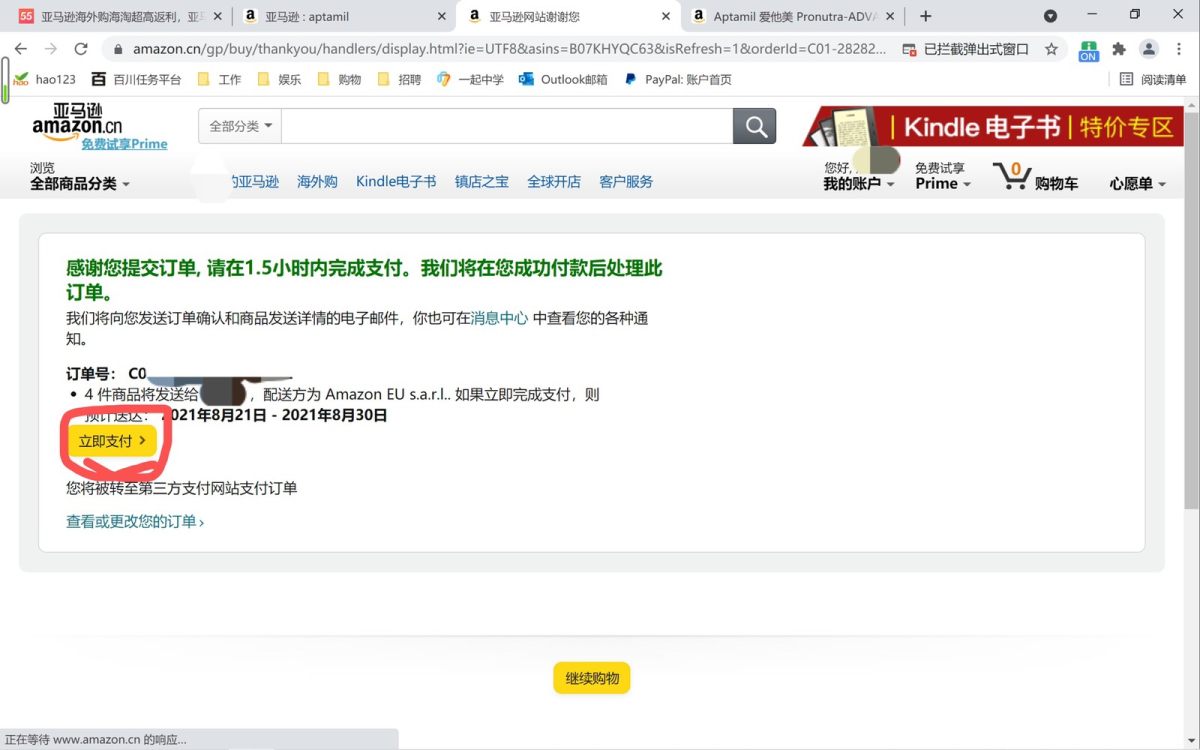Open the 消息中心 link
Image resolution: width=1200 pixels, height=750 pixels.
pyautogui.click(x=499, y=318)
